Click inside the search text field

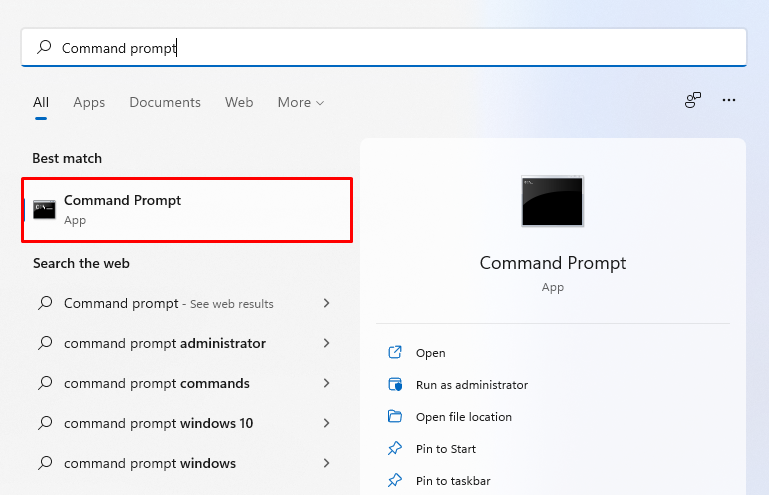(x=400, y=48)
